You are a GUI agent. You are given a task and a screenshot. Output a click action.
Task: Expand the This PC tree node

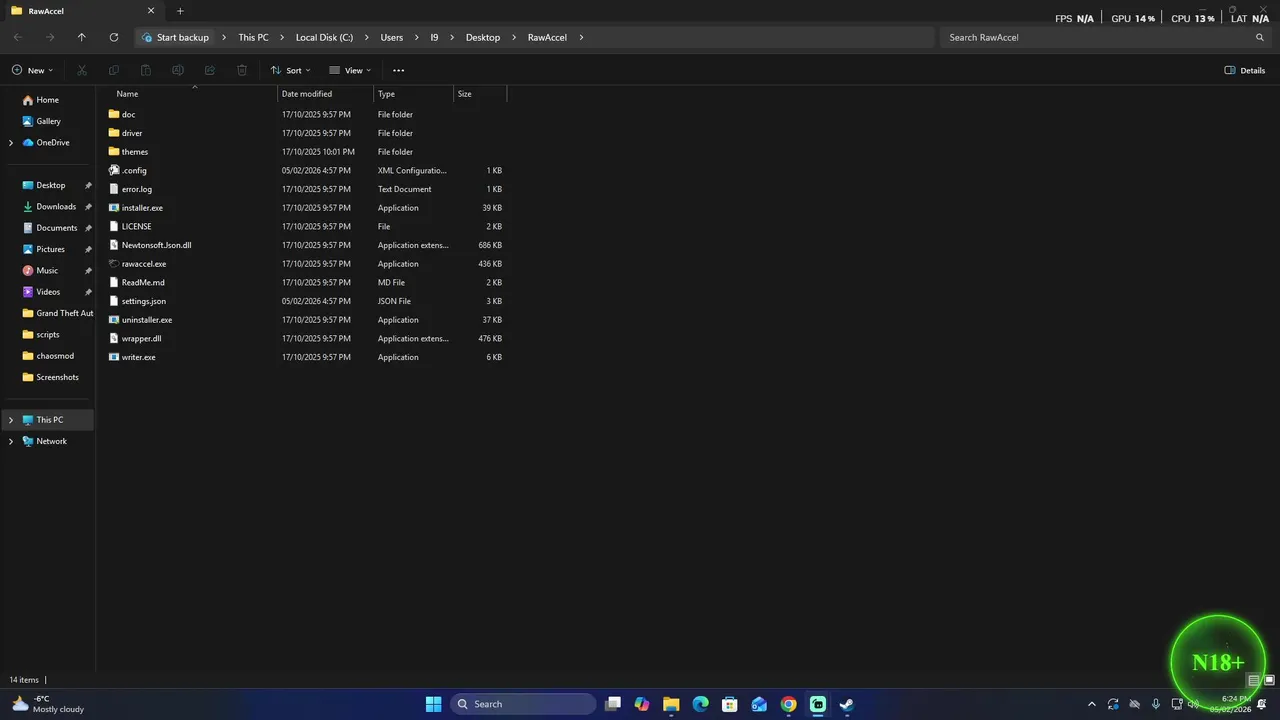pyautogui.click(x=11, y=420)
